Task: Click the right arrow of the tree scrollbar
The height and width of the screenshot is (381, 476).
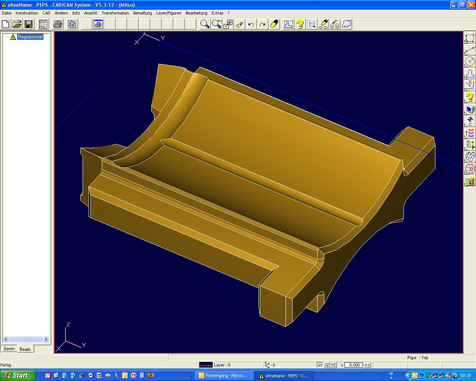Action: click(46, 339)
